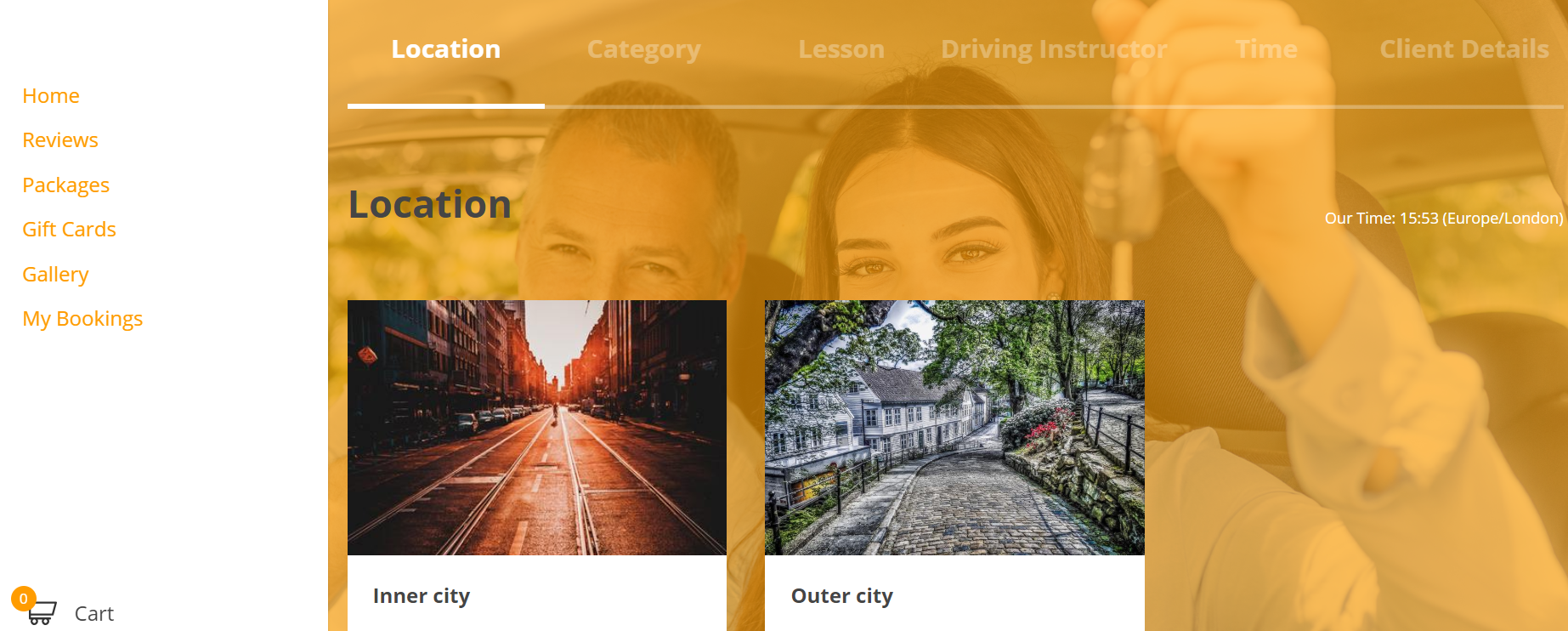Navigate to My Bookings
This screenshot has width=1568, height=631.
pyautogui.click(x=82, y=319)
